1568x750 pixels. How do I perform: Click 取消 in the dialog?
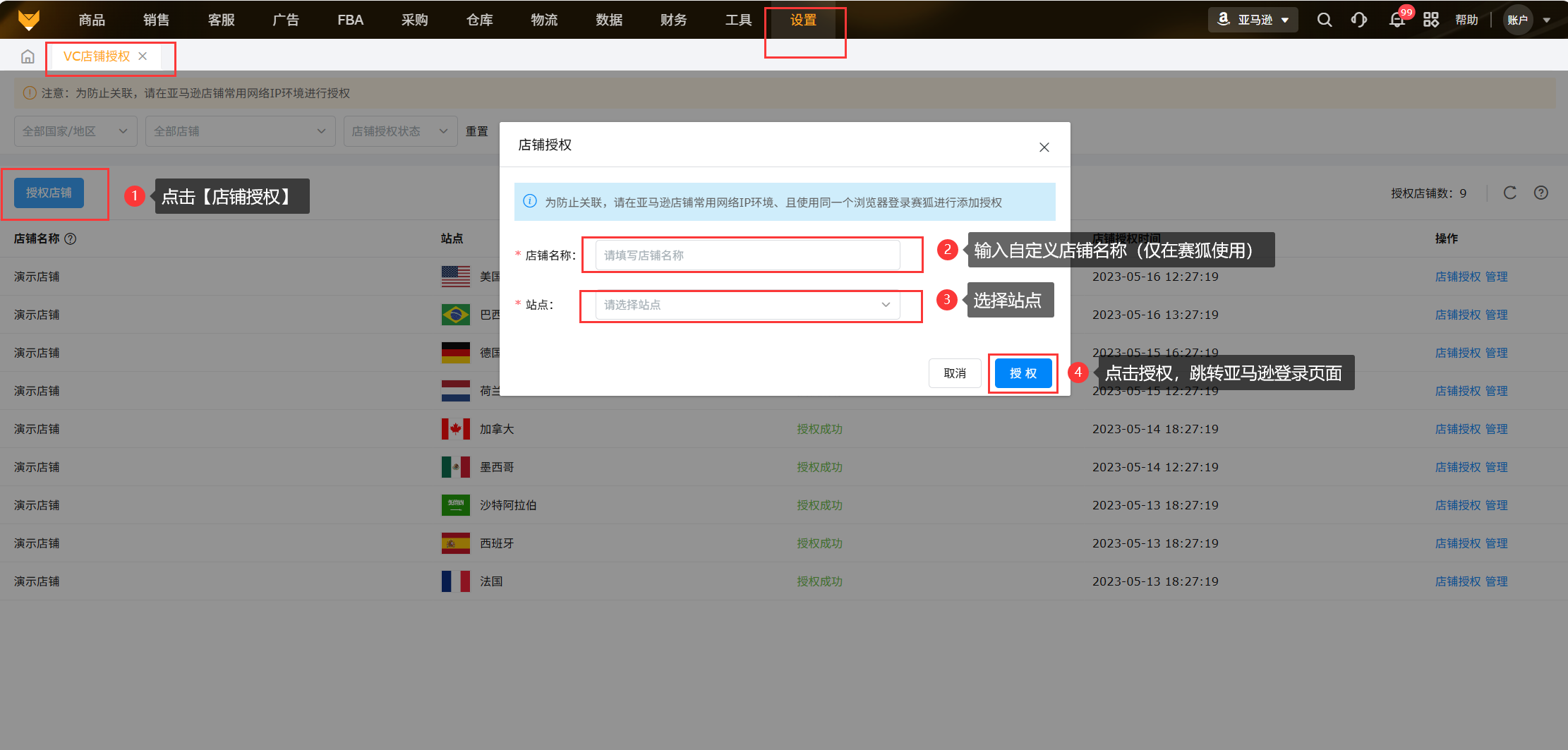coord(955,373)
